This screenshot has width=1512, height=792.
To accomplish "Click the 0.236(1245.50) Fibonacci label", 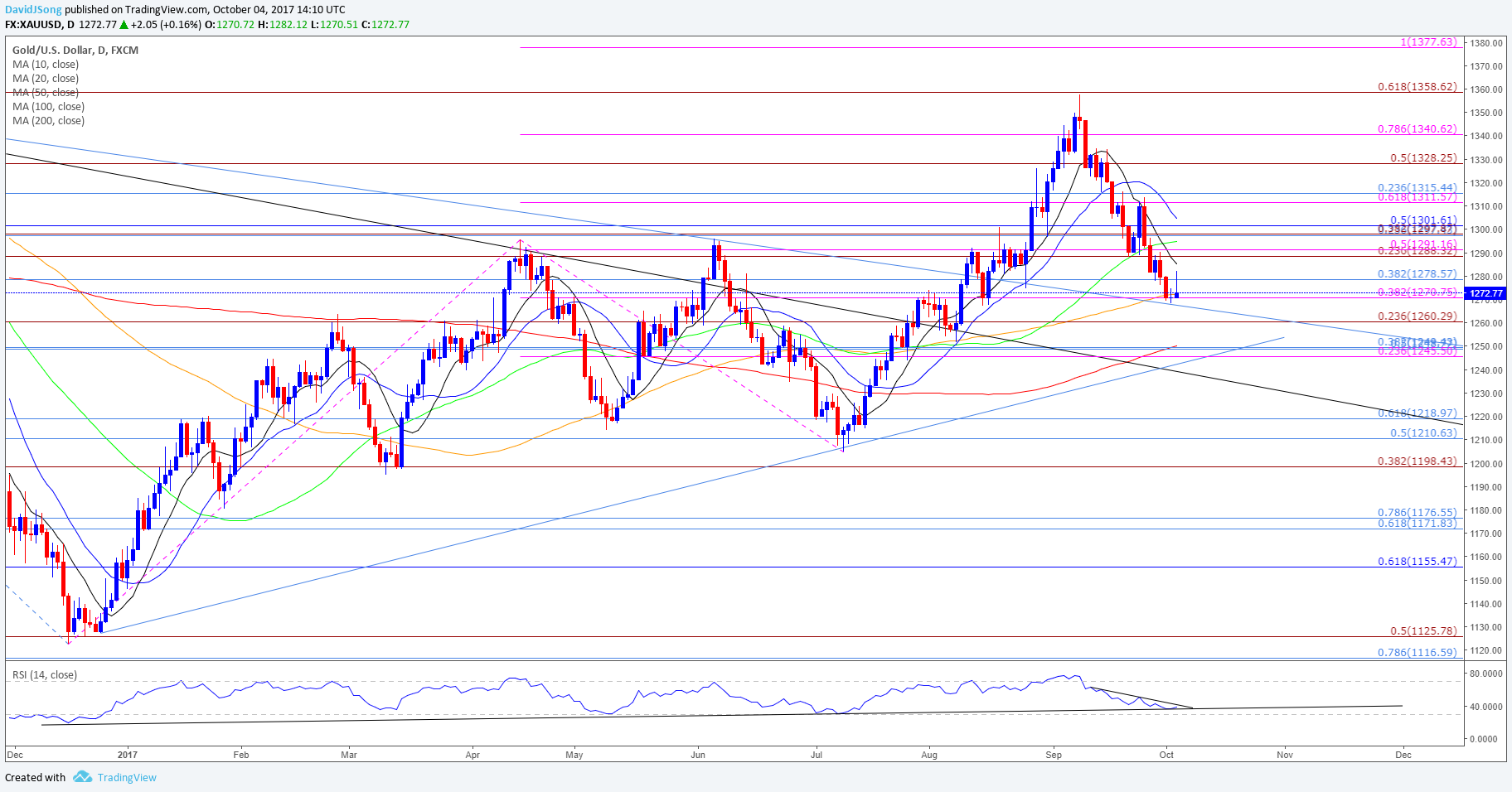I will click(1417, 351).
